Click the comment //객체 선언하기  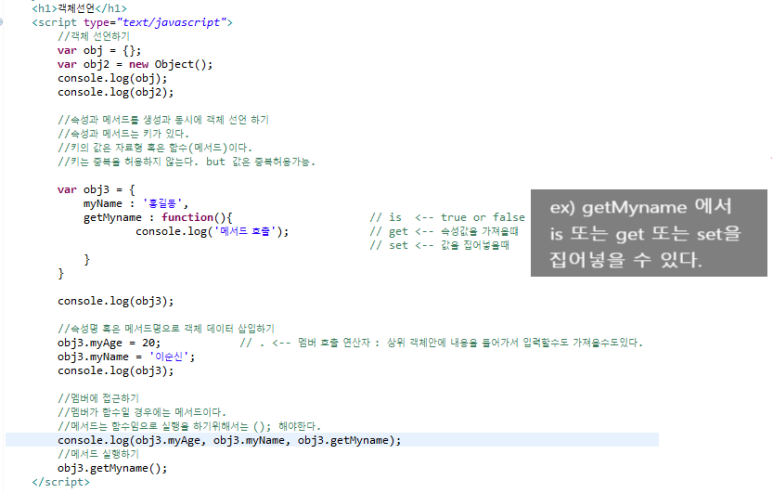[94, 36]
